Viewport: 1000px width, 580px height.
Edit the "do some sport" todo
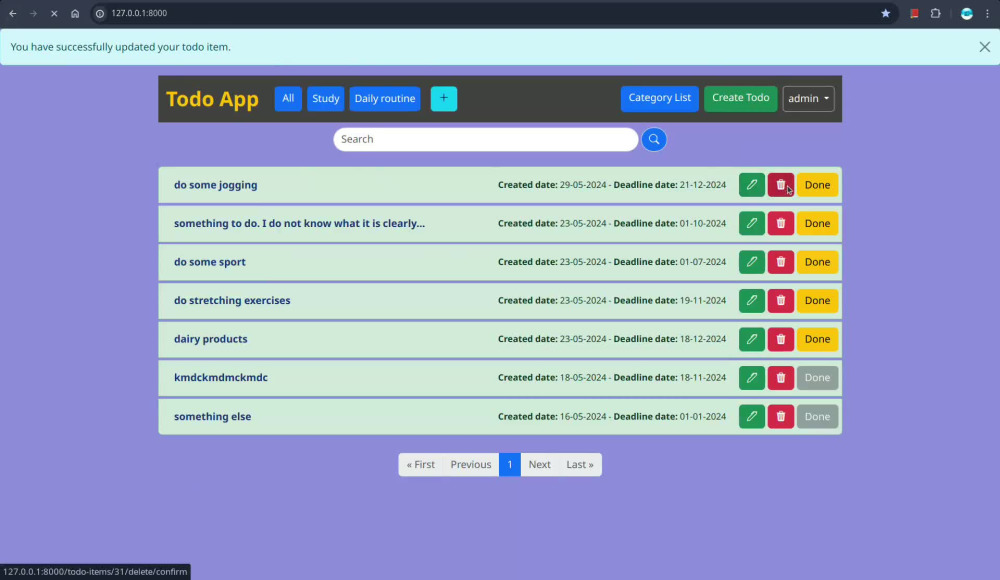[751, 262]
